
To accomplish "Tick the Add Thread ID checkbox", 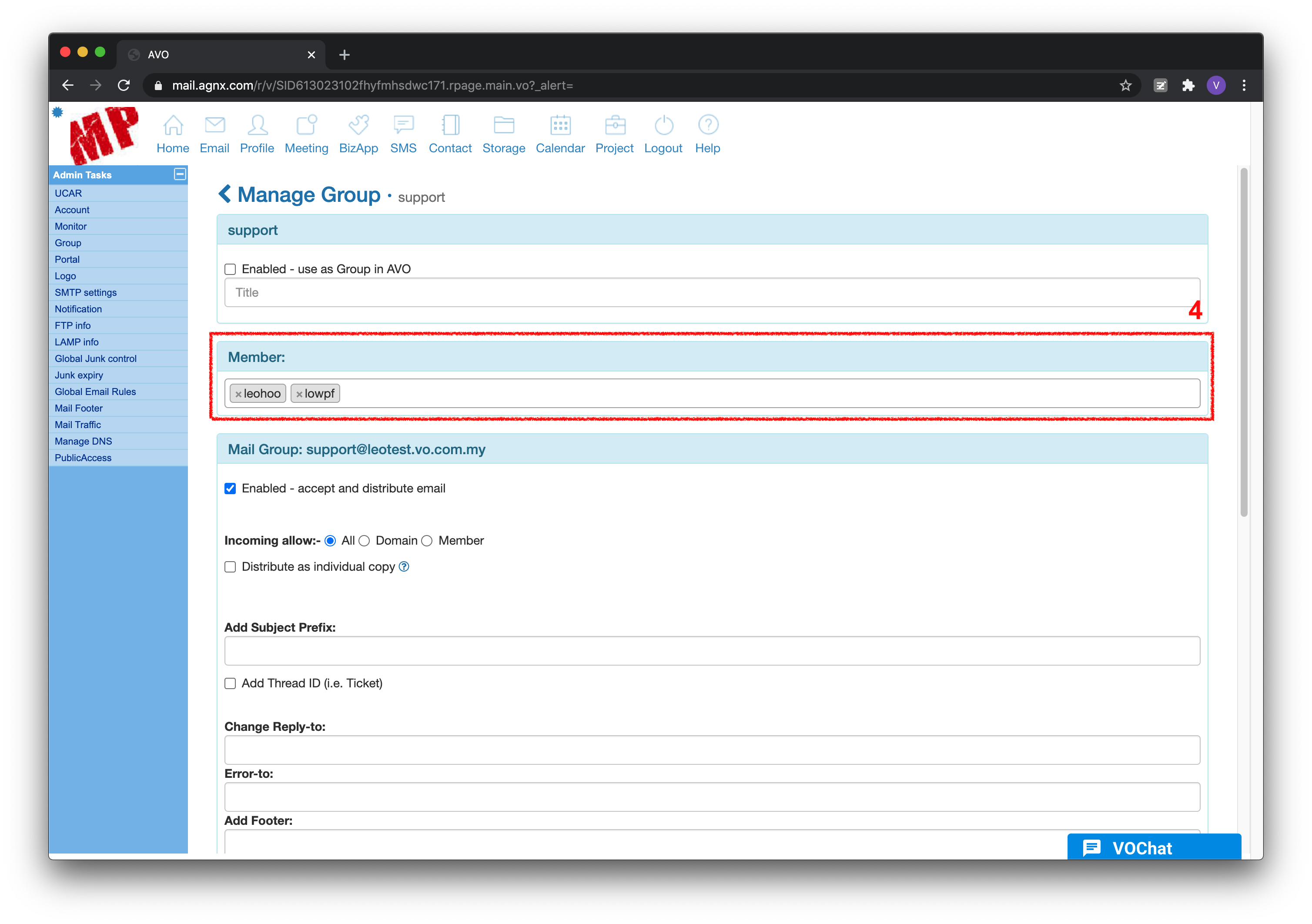I will click(230, 683).
